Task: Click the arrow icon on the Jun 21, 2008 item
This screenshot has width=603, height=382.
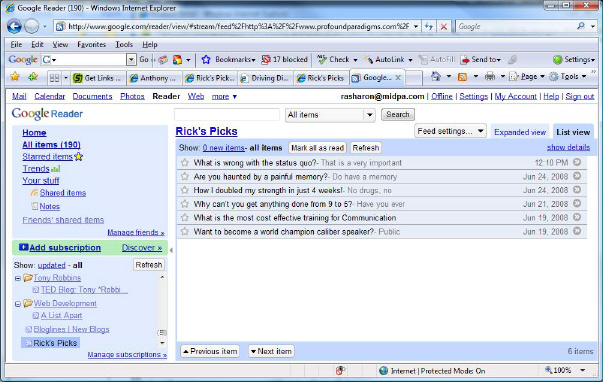Action: (577, 204)
